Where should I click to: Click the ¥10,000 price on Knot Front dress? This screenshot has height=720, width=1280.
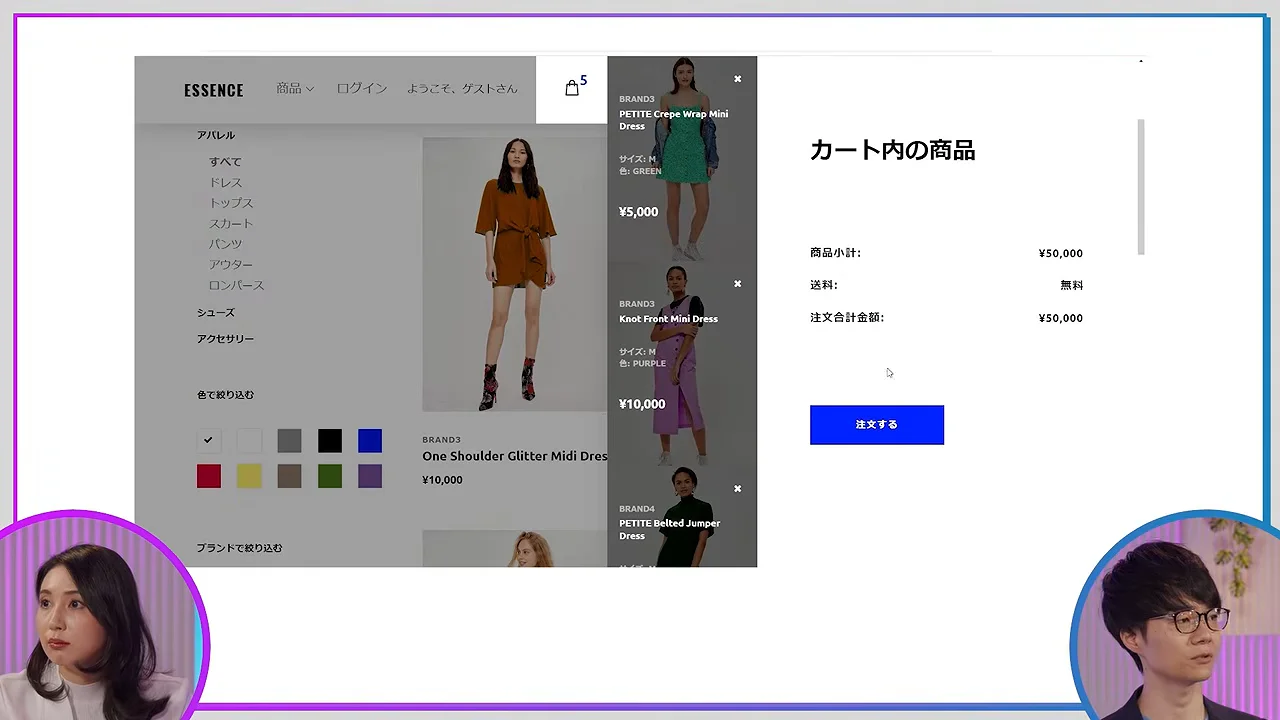click(641, 404)
